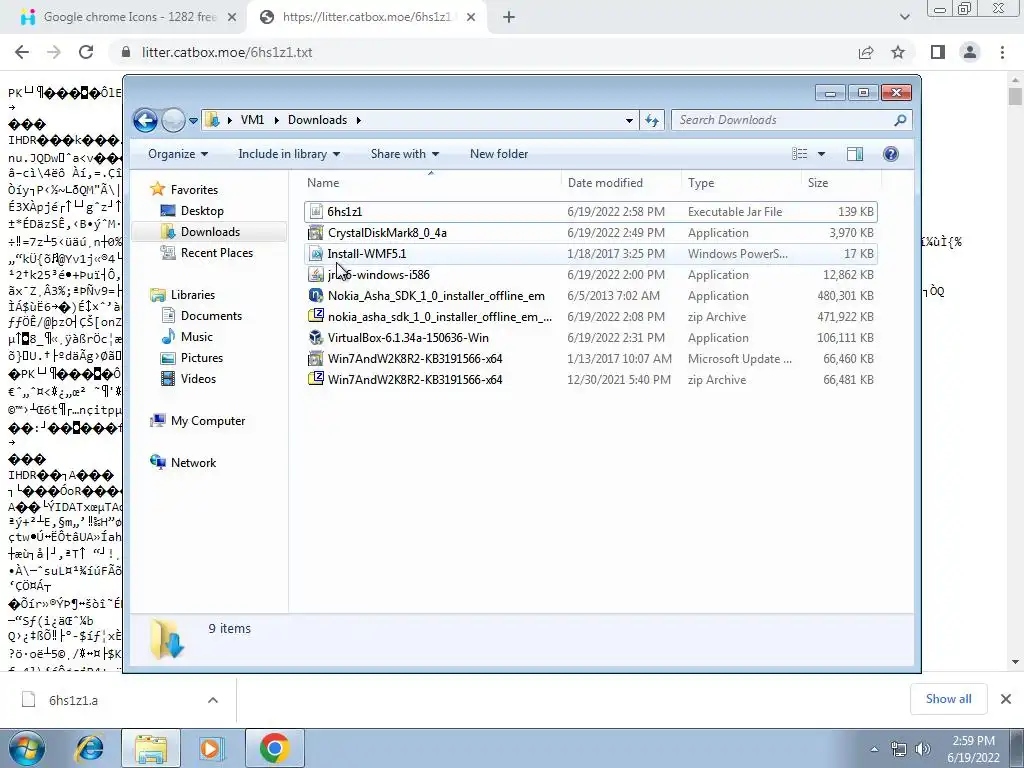Select the nokia_asha_sdk zip archive icon
Viewport: 1024px width, 768px height.
pyautogui.click(x=316, y=316)
